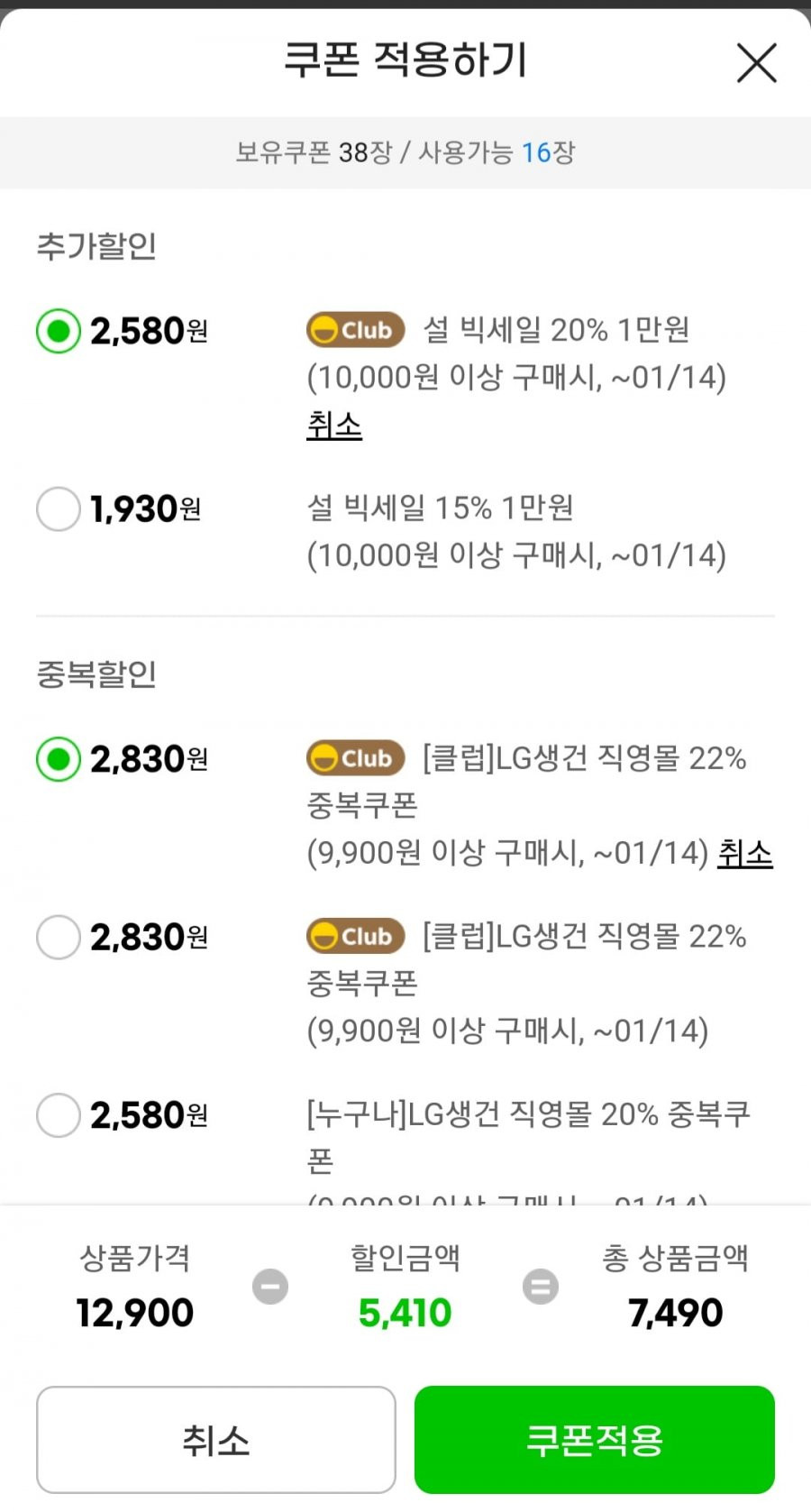This screenshot has height=1512, width=811.
Task: Select the 2,580원 설 빅세일 20% radio button
Action: coord(59,331)
